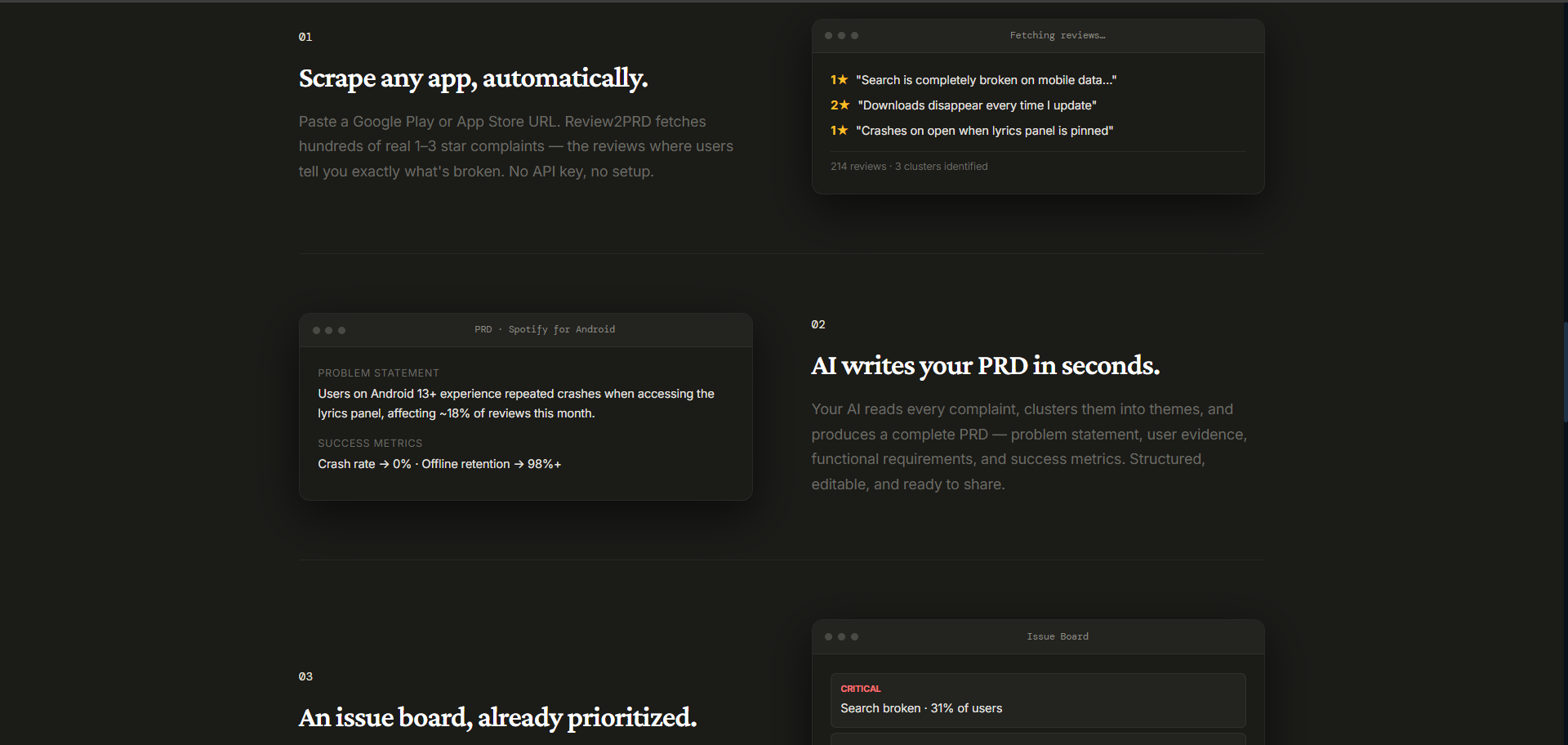Click the 1-star rating beside the lyrics crash complaint

click(840, 130)
